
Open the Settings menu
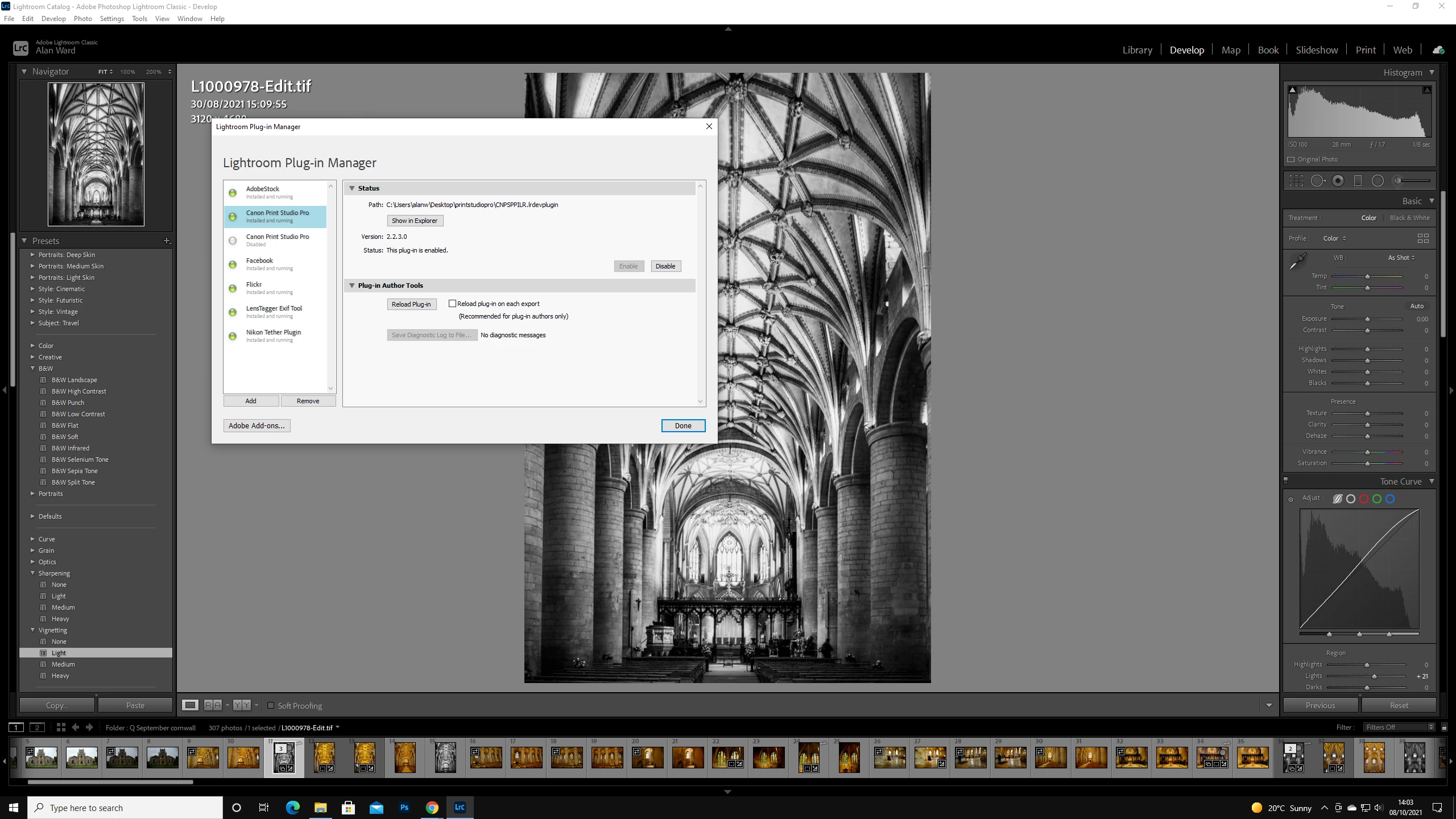tap(111, 19)
